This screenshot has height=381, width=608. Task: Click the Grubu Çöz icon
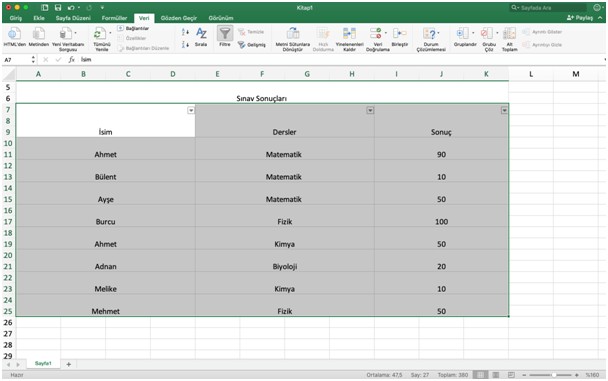(x=487, y=34)
